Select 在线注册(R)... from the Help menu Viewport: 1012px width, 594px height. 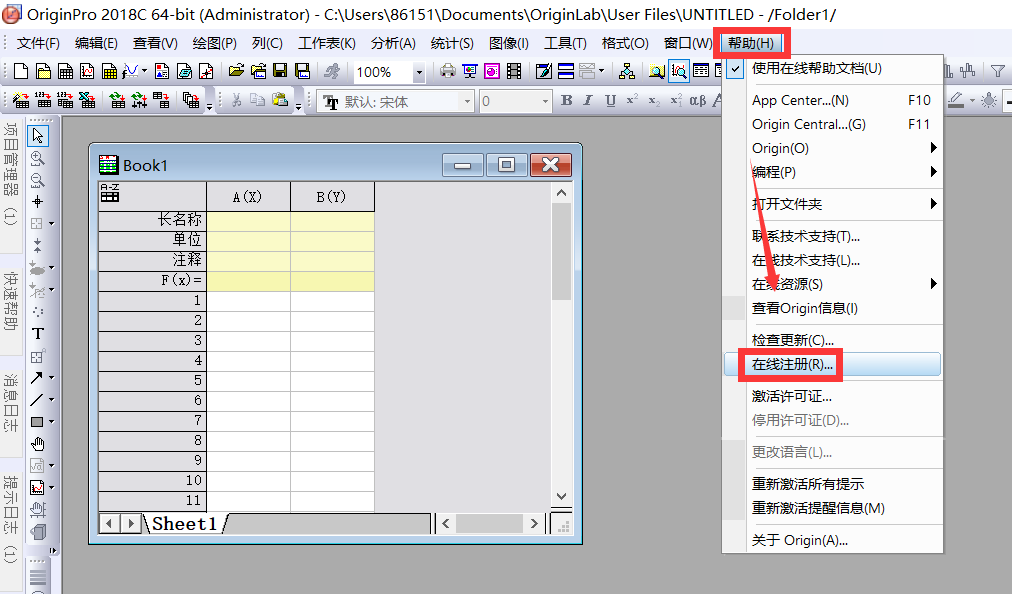click(x=833, y=365)
